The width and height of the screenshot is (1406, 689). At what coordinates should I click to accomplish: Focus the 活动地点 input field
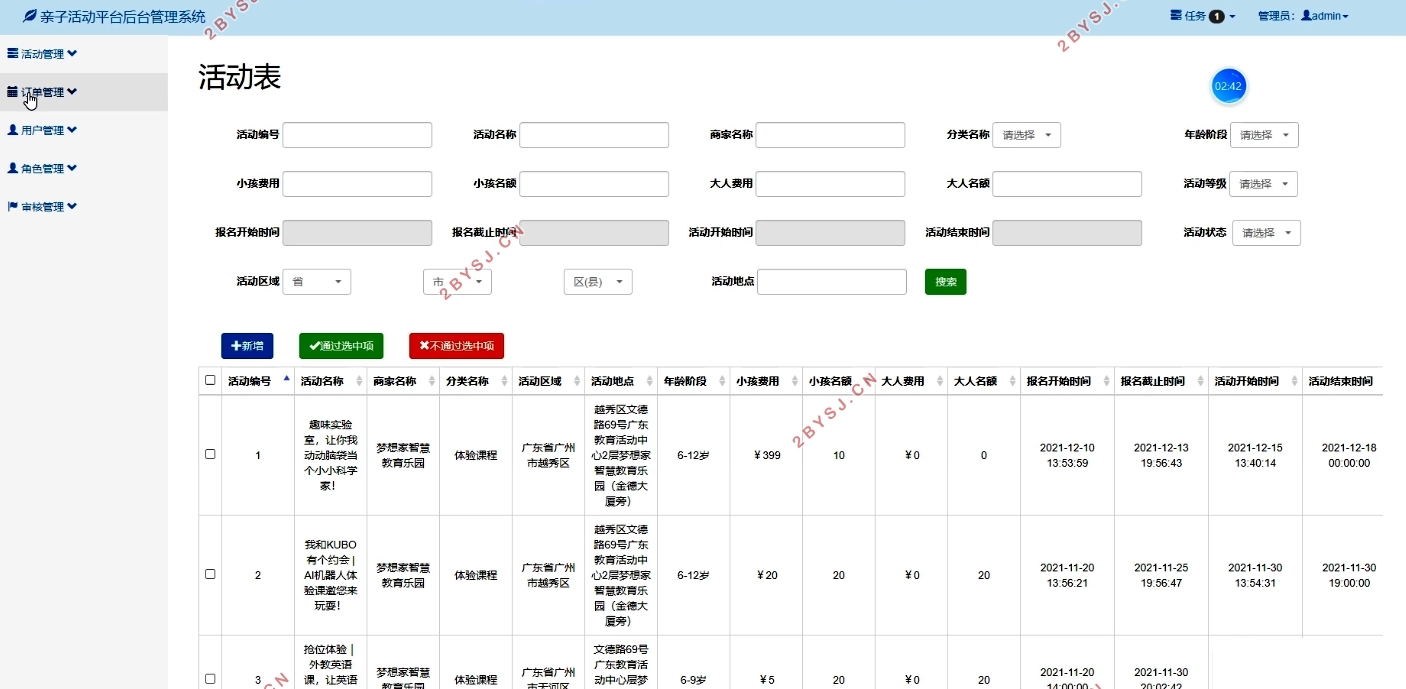pyautogui.click(x=832, y=282)
